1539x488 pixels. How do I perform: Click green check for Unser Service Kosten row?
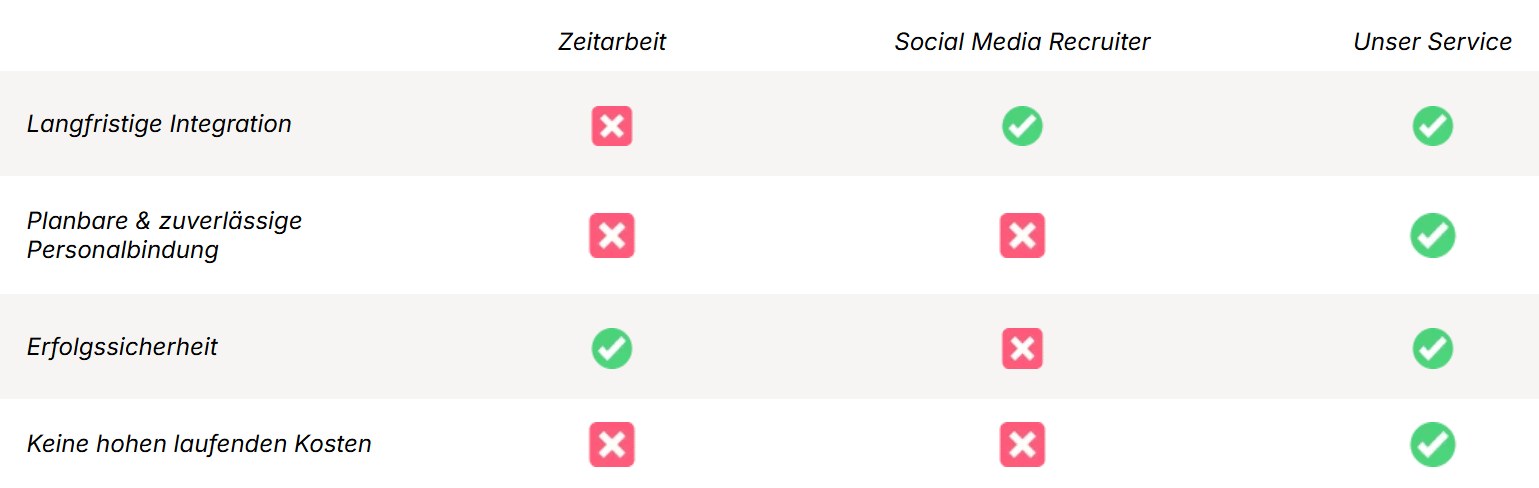(1432, 445)
